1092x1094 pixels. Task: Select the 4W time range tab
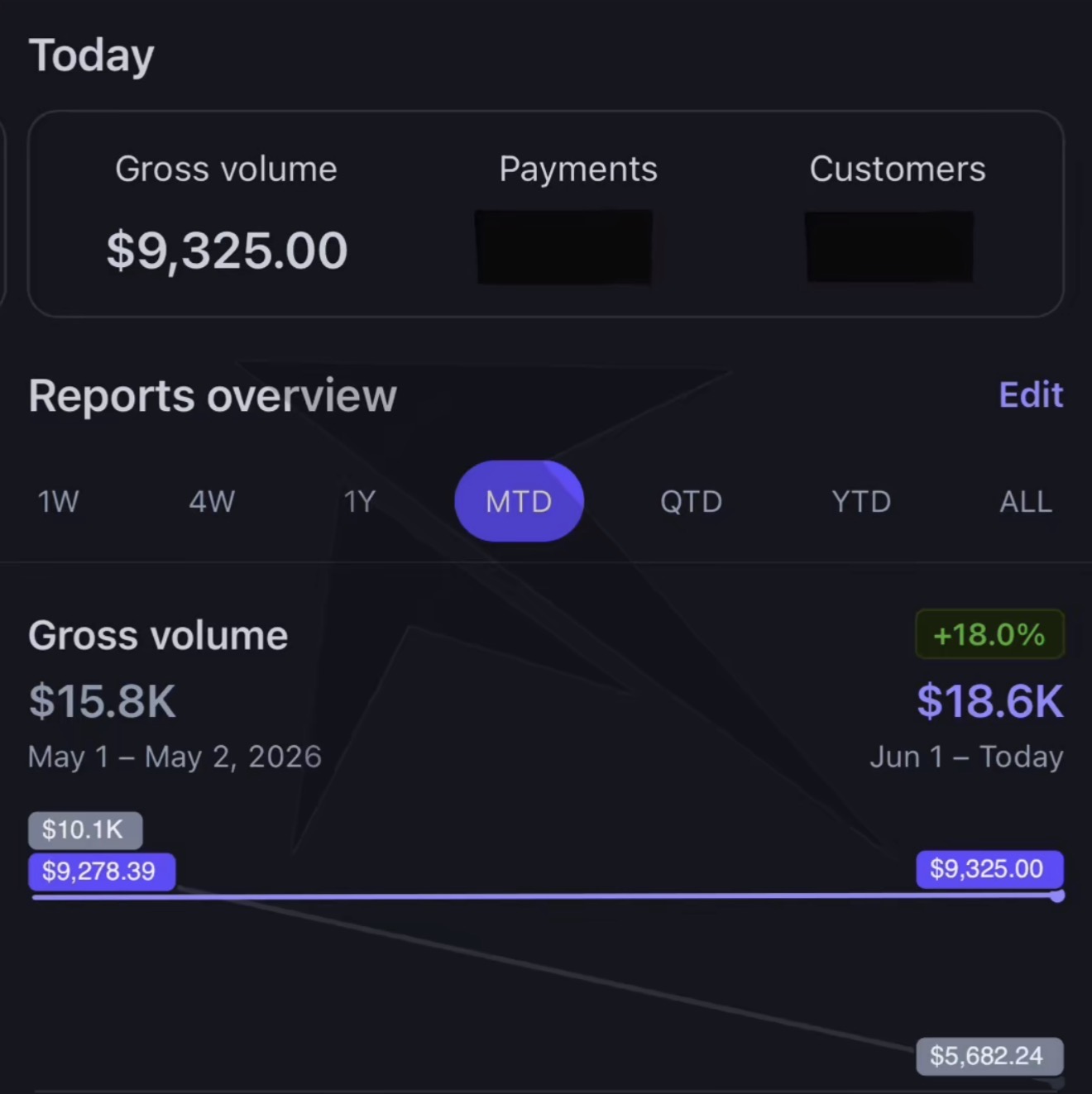(x=212, y=501)
